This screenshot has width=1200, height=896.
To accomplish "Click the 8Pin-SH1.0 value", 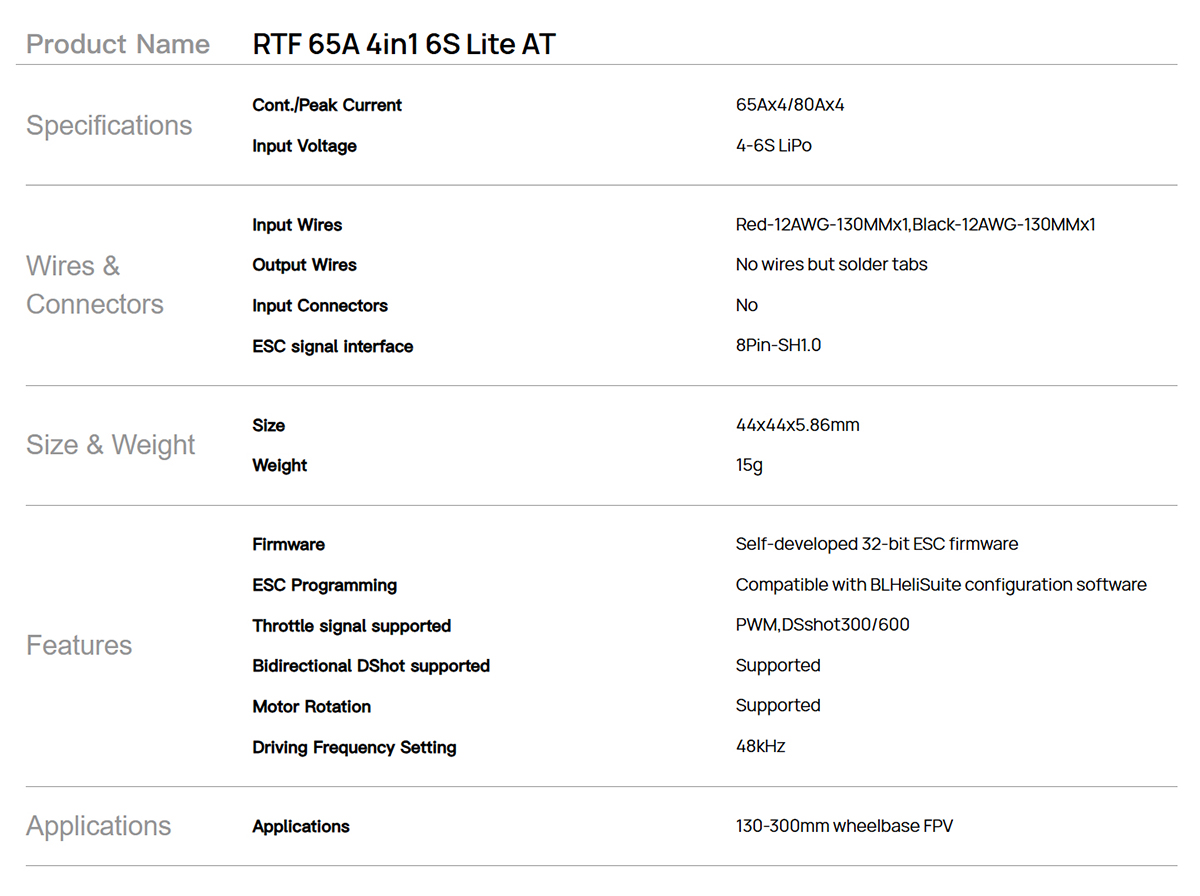I will [x=778, y=346].
